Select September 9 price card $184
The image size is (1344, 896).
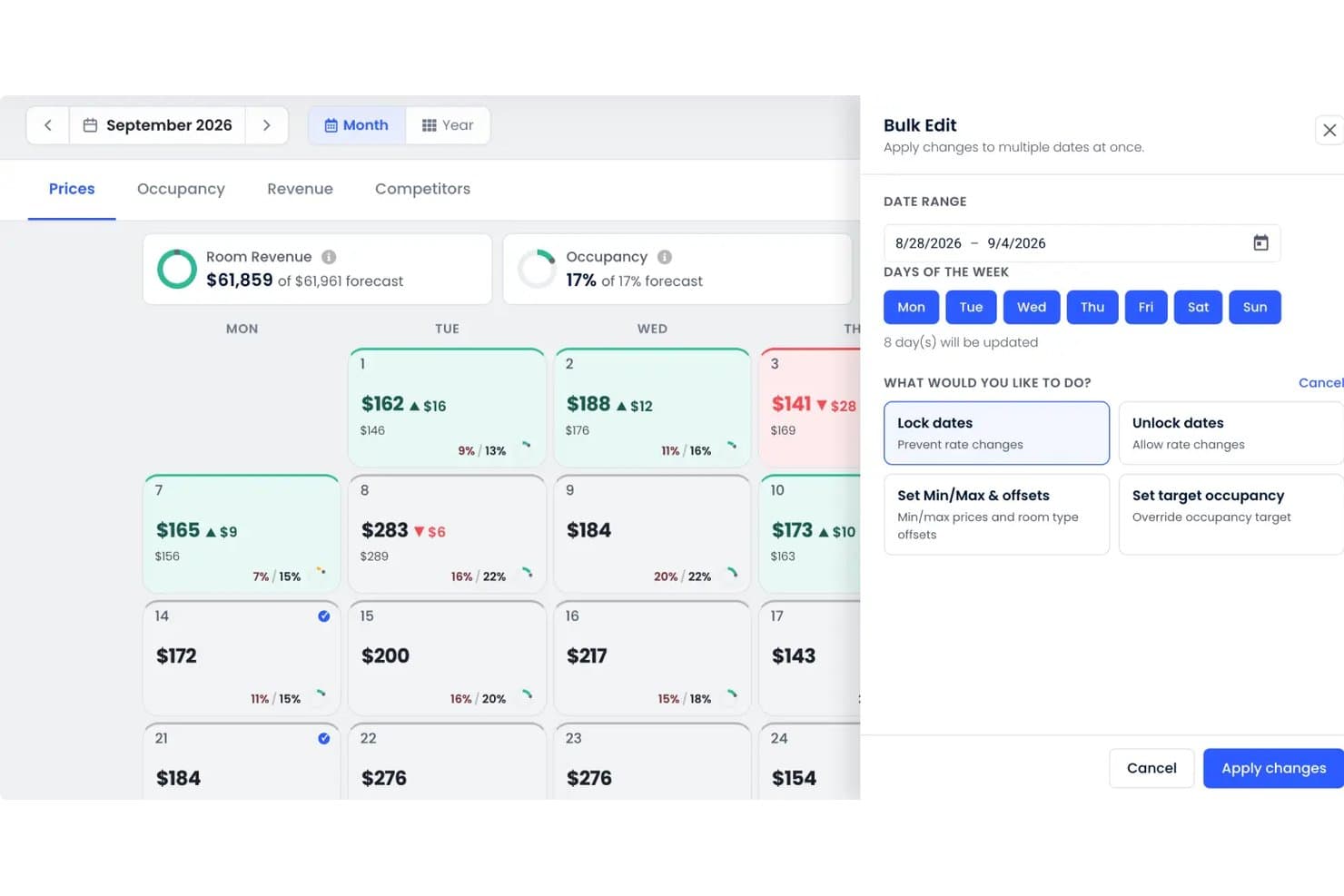(652, 534)
